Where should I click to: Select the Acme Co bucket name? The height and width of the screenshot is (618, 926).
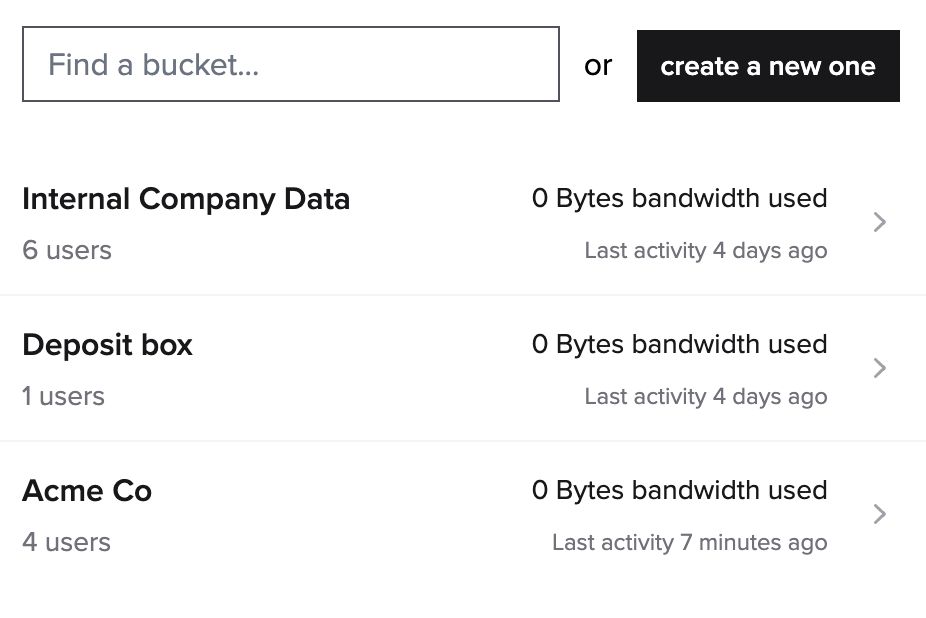click(x=87, y=491)
